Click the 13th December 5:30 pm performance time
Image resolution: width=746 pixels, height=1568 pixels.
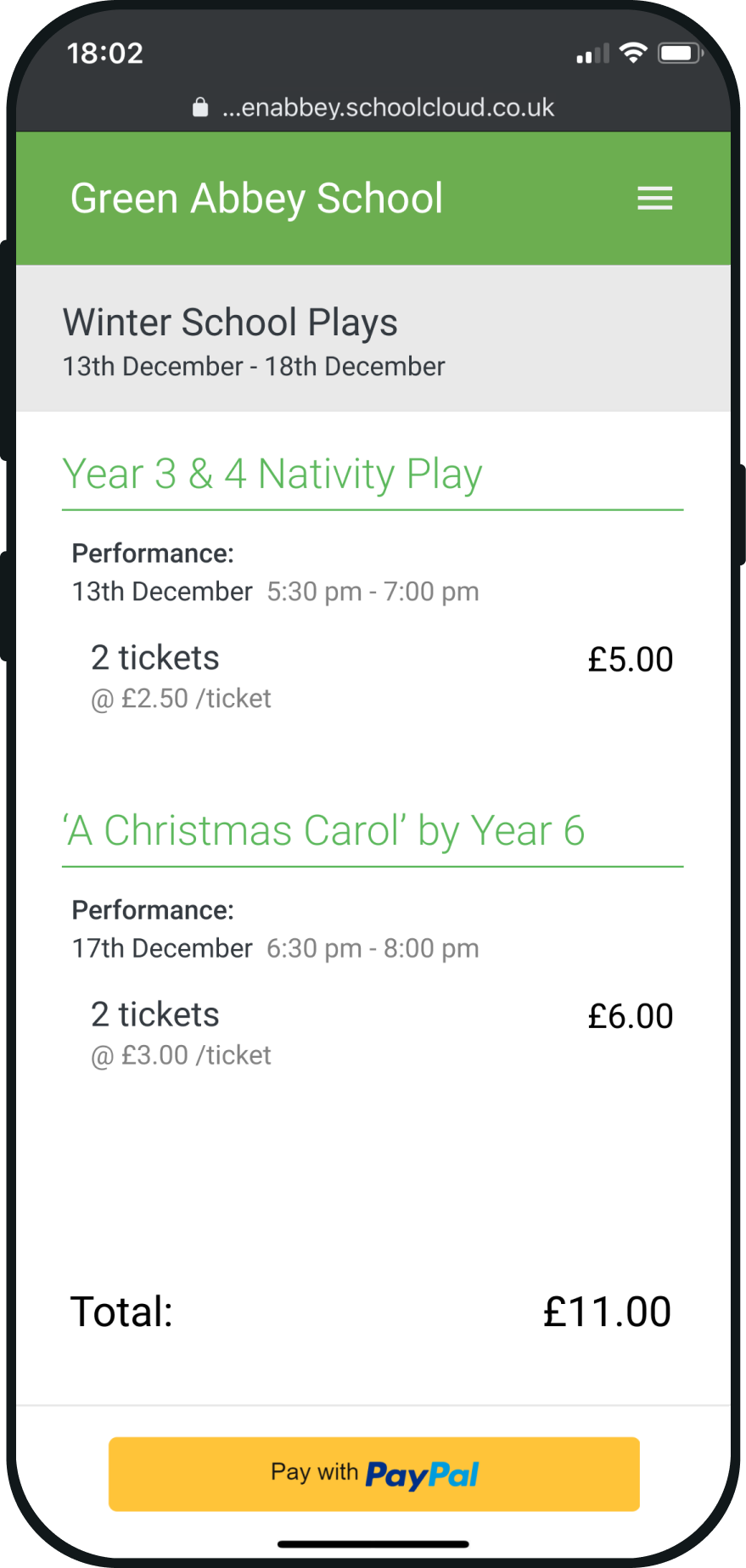point(275,592)
